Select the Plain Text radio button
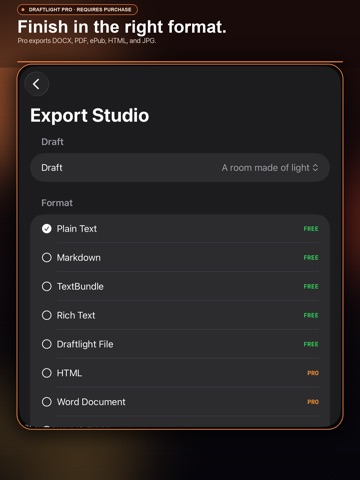 point(47,229)
